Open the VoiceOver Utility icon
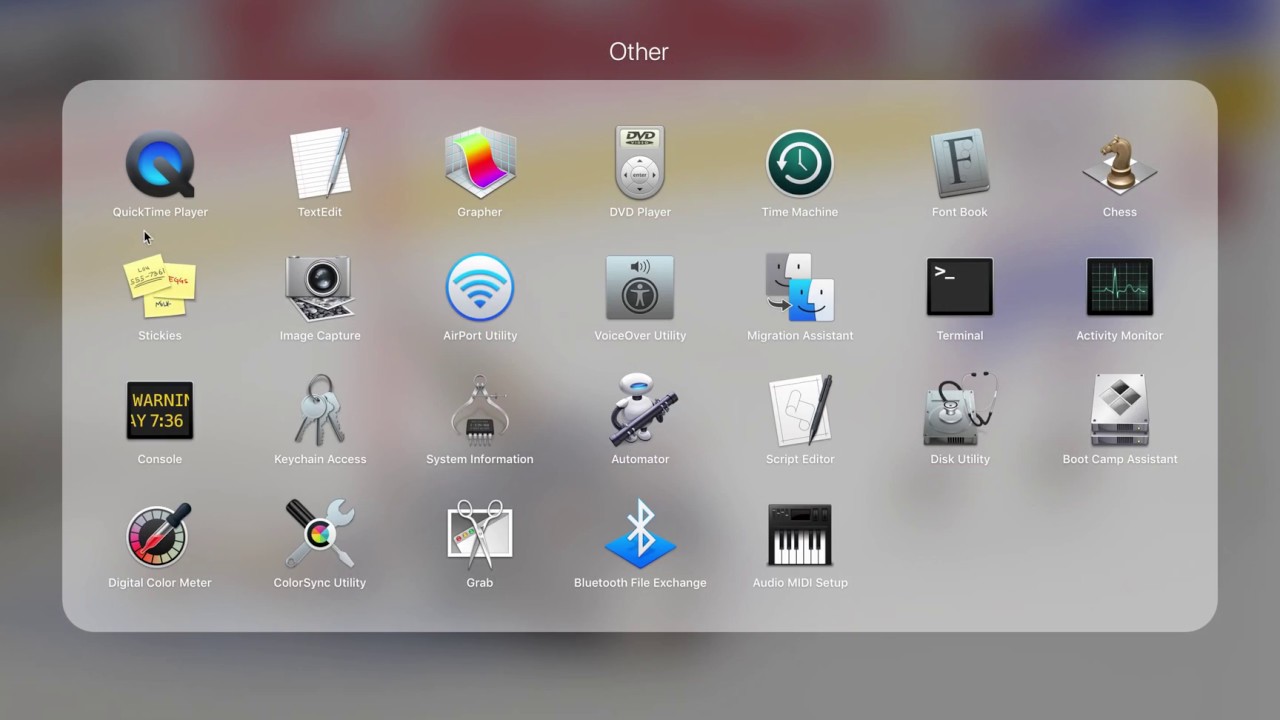 pyautogui.click(x=640, y=288)
